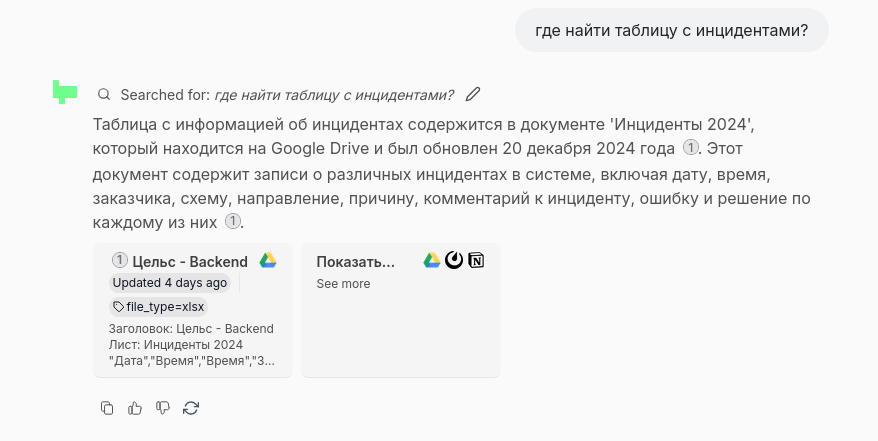This screenshot has width=878, height=441.
Task: Open the Цельс - Backend source document
Action: coord(189,262)
